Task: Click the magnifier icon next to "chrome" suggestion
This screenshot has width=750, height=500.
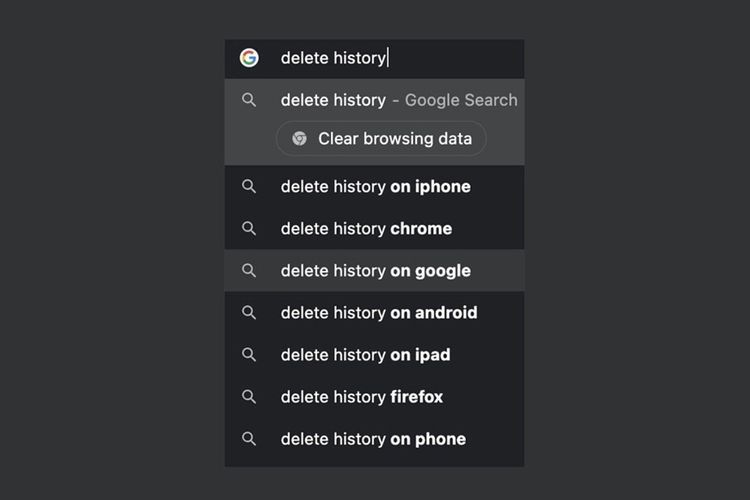Action: (x=249, y=228)
